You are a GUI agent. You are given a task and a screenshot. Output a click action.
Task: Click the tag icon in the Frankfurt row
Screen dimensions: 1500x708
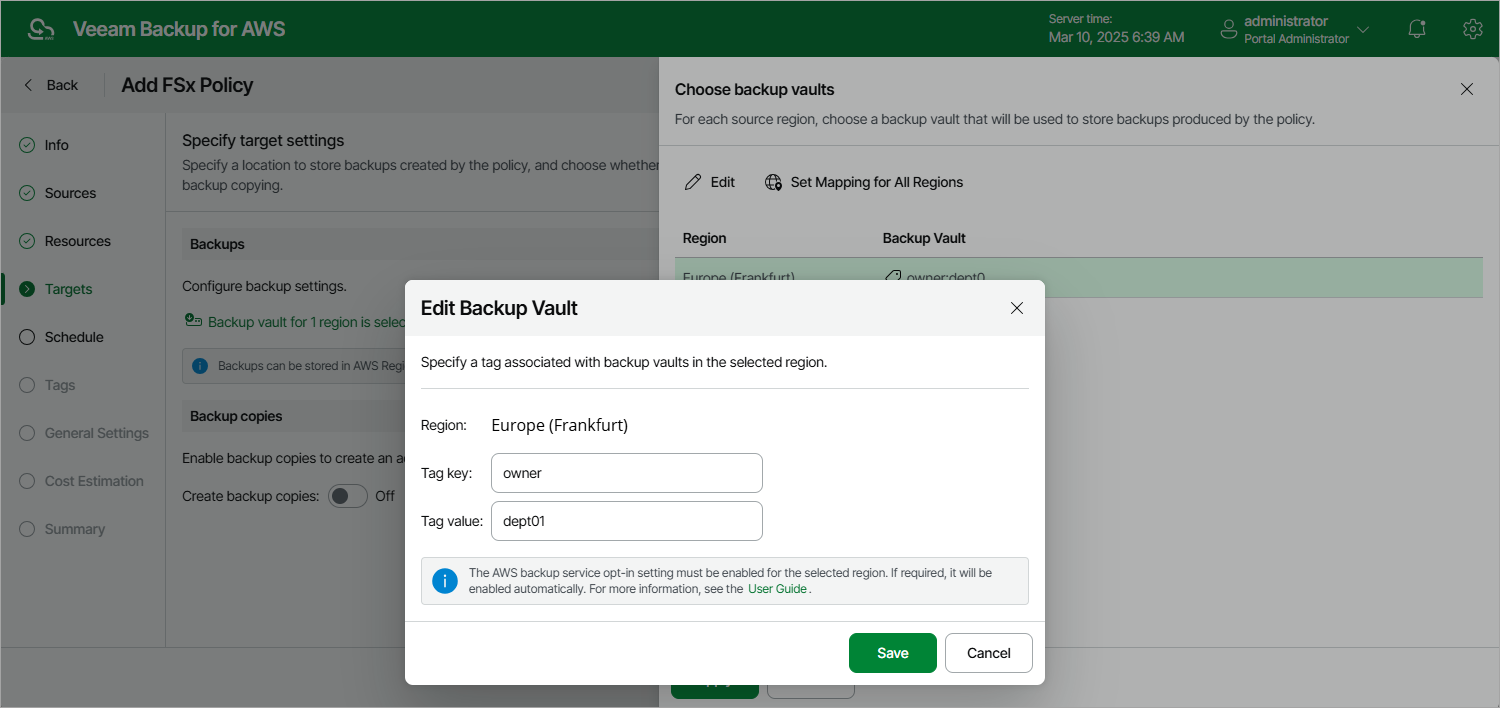coord(893,275)
